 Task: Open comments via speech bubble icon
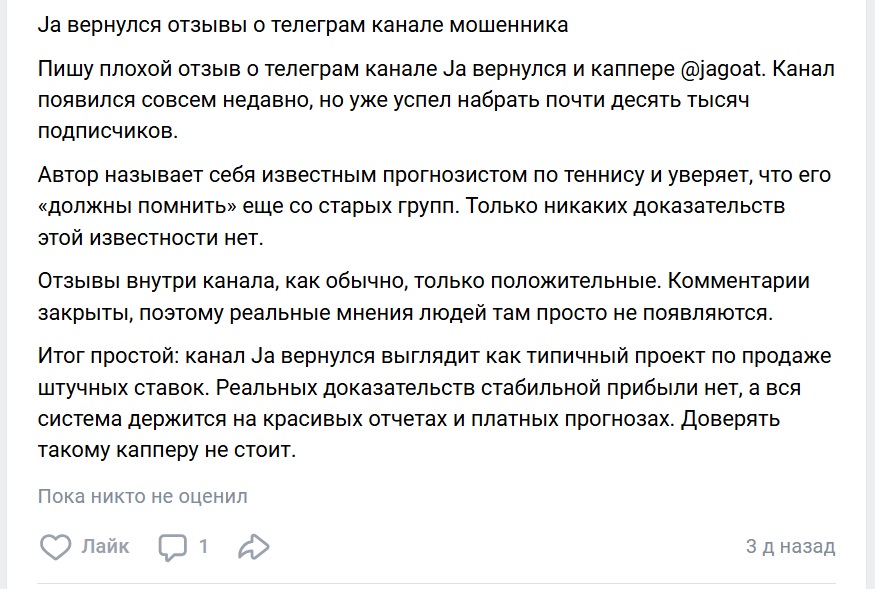click(173, 547)
